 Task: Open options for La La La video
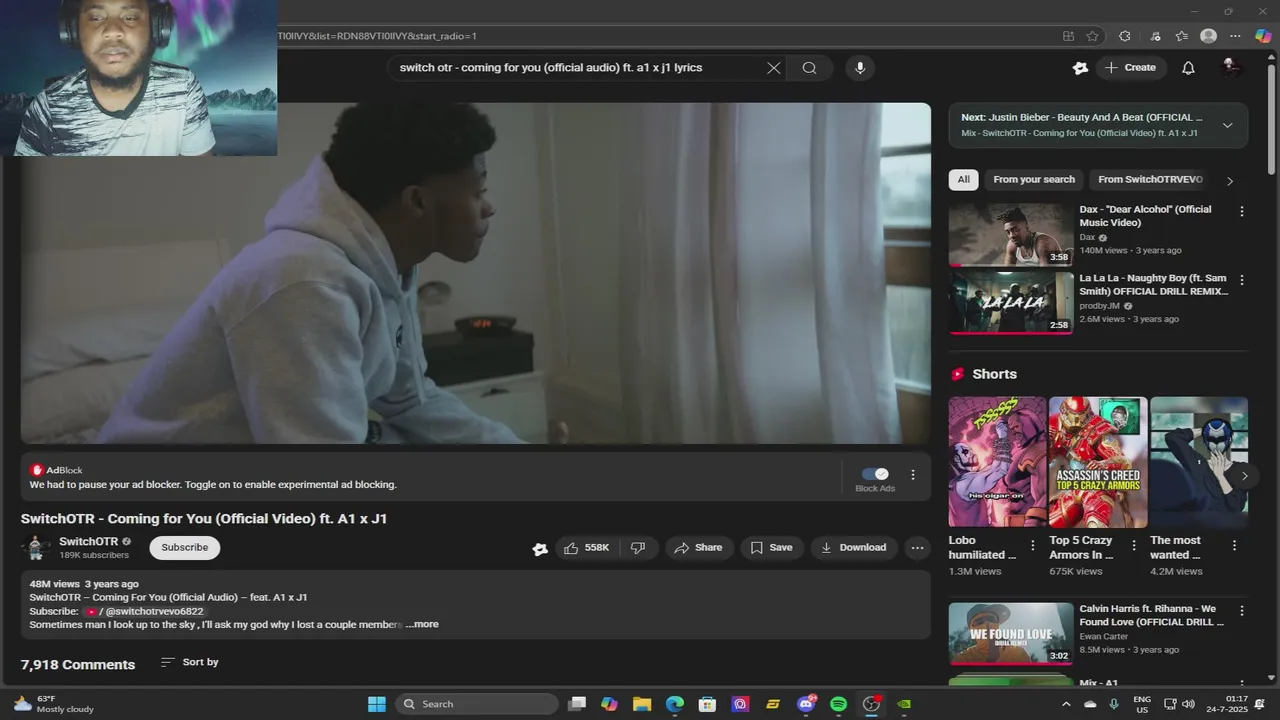point(1242,281)
